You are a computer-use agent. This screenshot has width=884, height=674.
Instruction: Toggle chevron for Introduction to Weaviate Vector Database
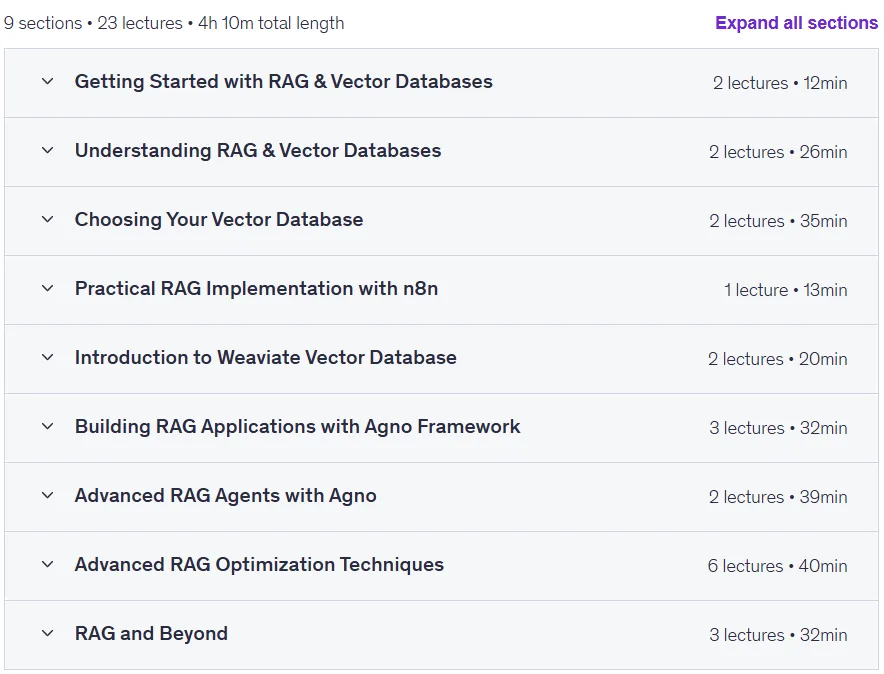point(48,358)
